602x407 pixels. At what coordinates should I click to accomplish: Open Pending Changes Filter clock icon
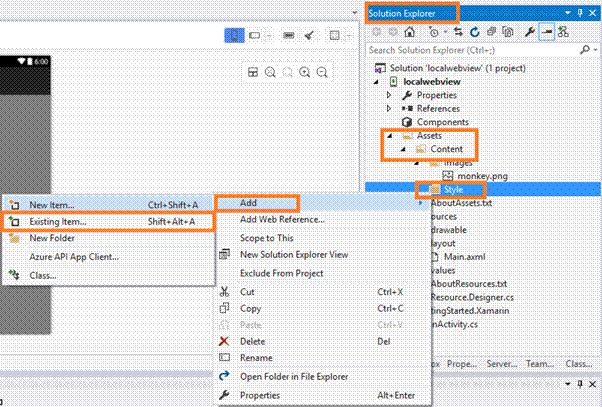tap(434, 32)
